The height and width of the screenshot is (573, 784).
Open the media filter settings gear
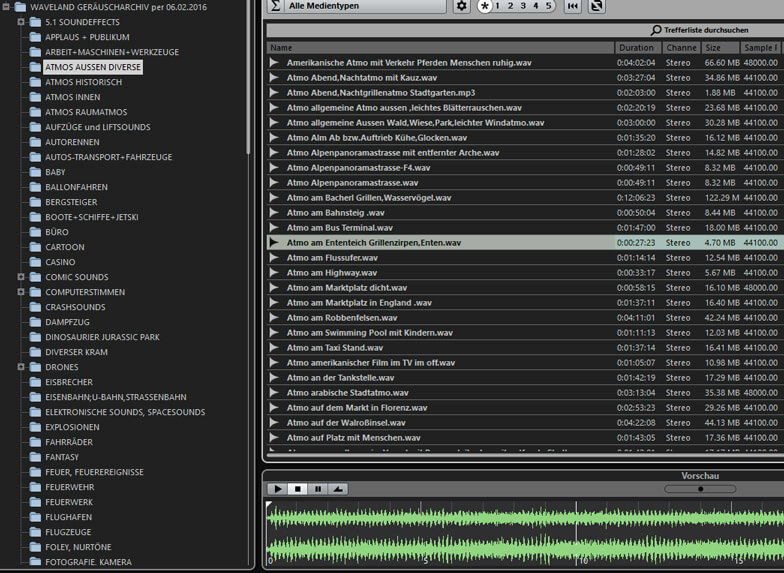(461, 6)
